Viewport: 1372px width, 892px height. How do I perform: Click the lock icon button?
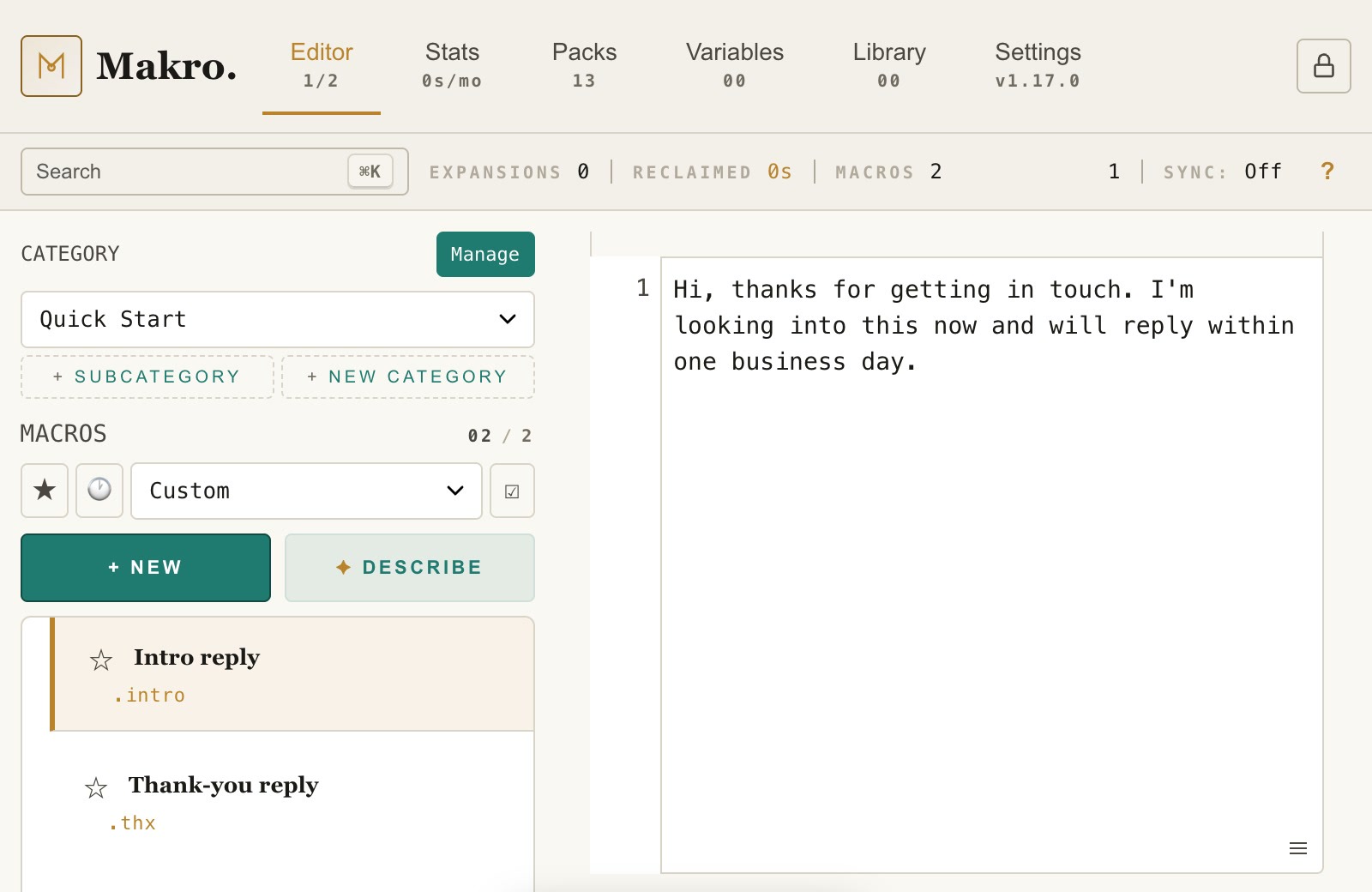1323,66
